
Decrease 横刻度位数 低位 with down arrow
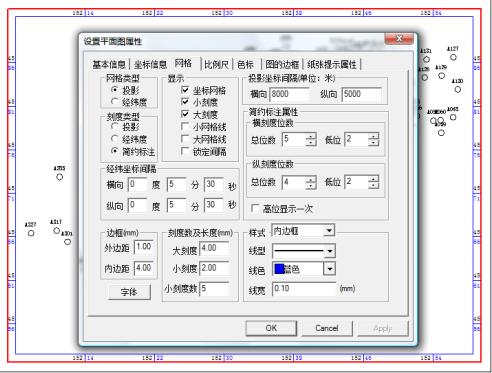coord(374,142)
